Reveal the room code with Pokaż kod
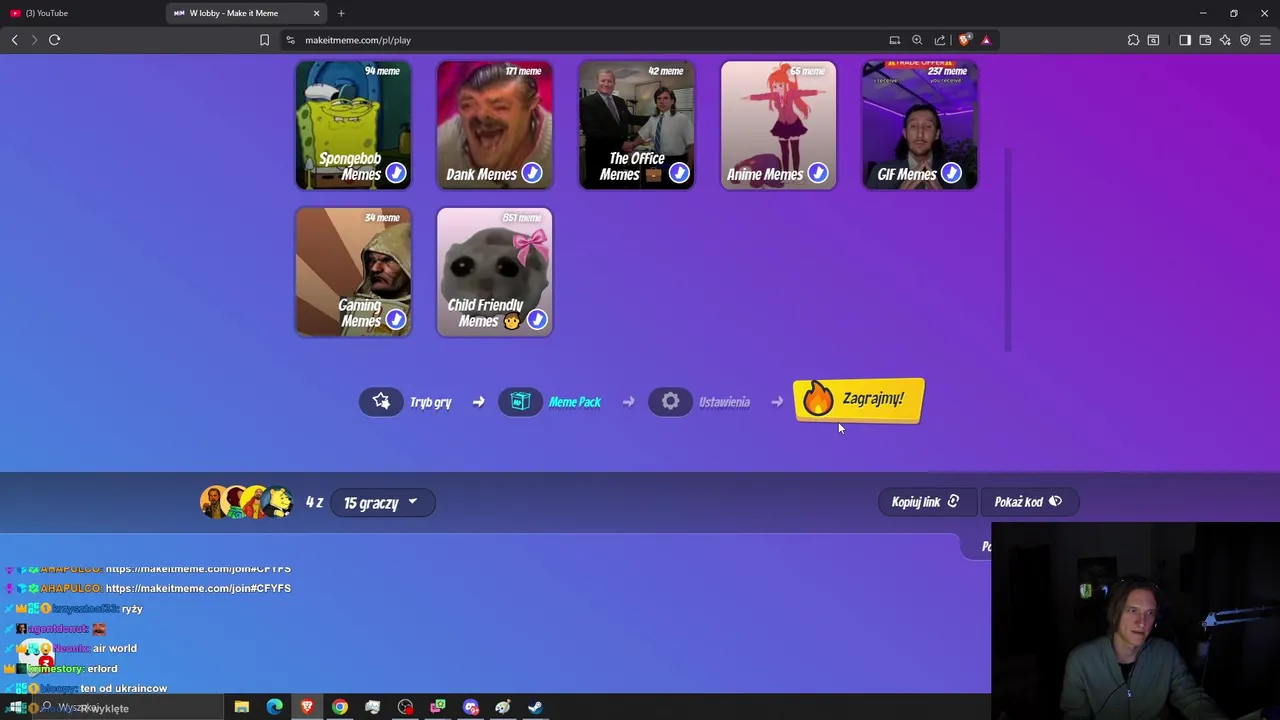This screenshot has width=1280, height=720. (1028, 502)
